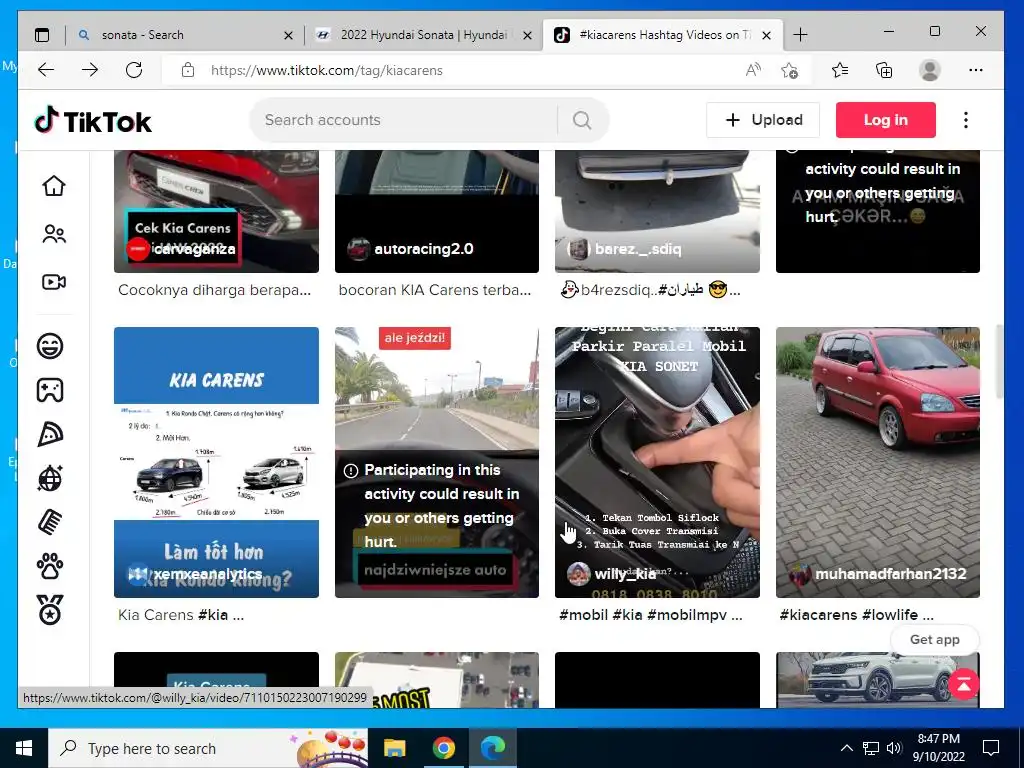Open the xemxeanalytics KIA CARENS video
1024x768 pixels.
pos(216,462)
